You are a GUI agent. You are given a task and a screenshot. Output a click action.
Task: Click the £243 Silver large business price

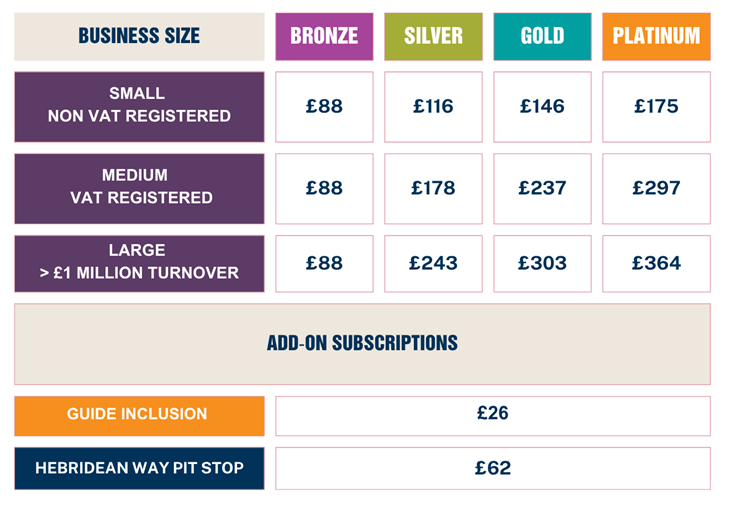[433, 263]
